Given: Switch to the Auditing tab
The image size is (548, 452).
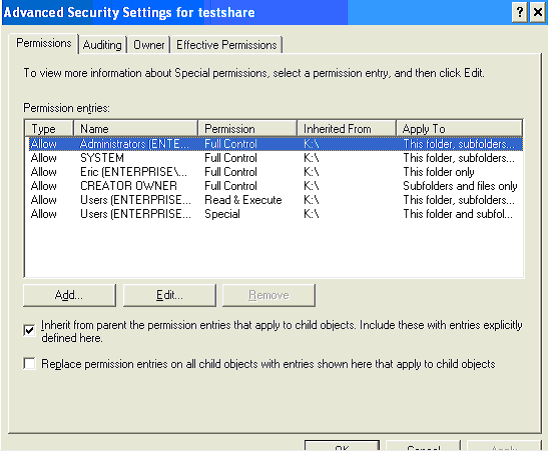Looking at the screenshot, I should tap(102, 45).
